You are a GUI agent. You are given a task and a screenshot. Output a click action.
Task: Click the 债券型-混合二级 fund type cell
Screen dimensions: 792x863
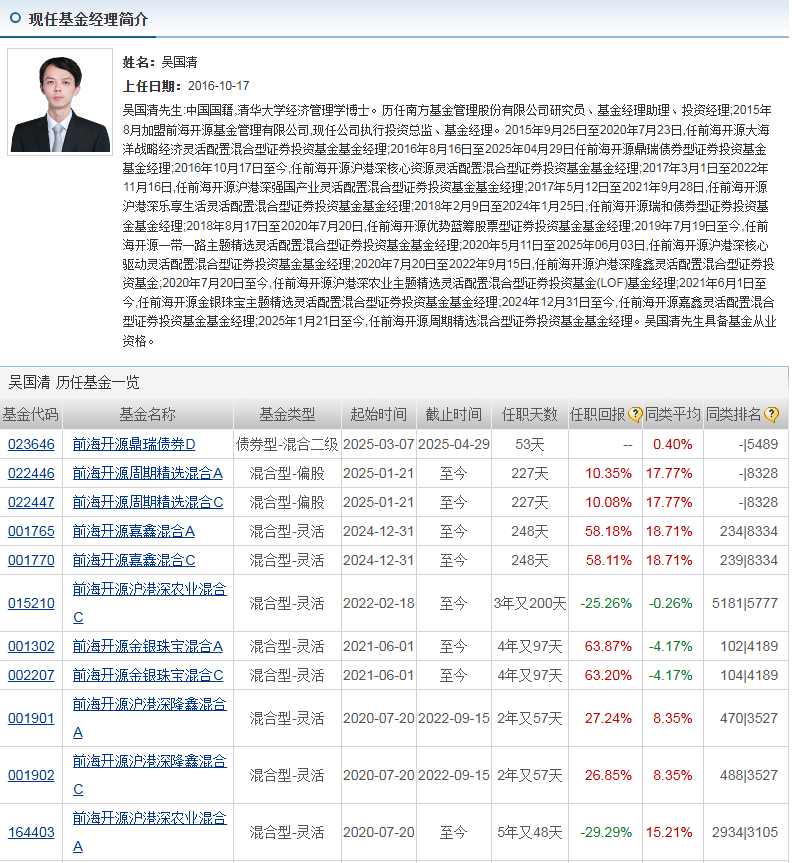coord(287,444)
